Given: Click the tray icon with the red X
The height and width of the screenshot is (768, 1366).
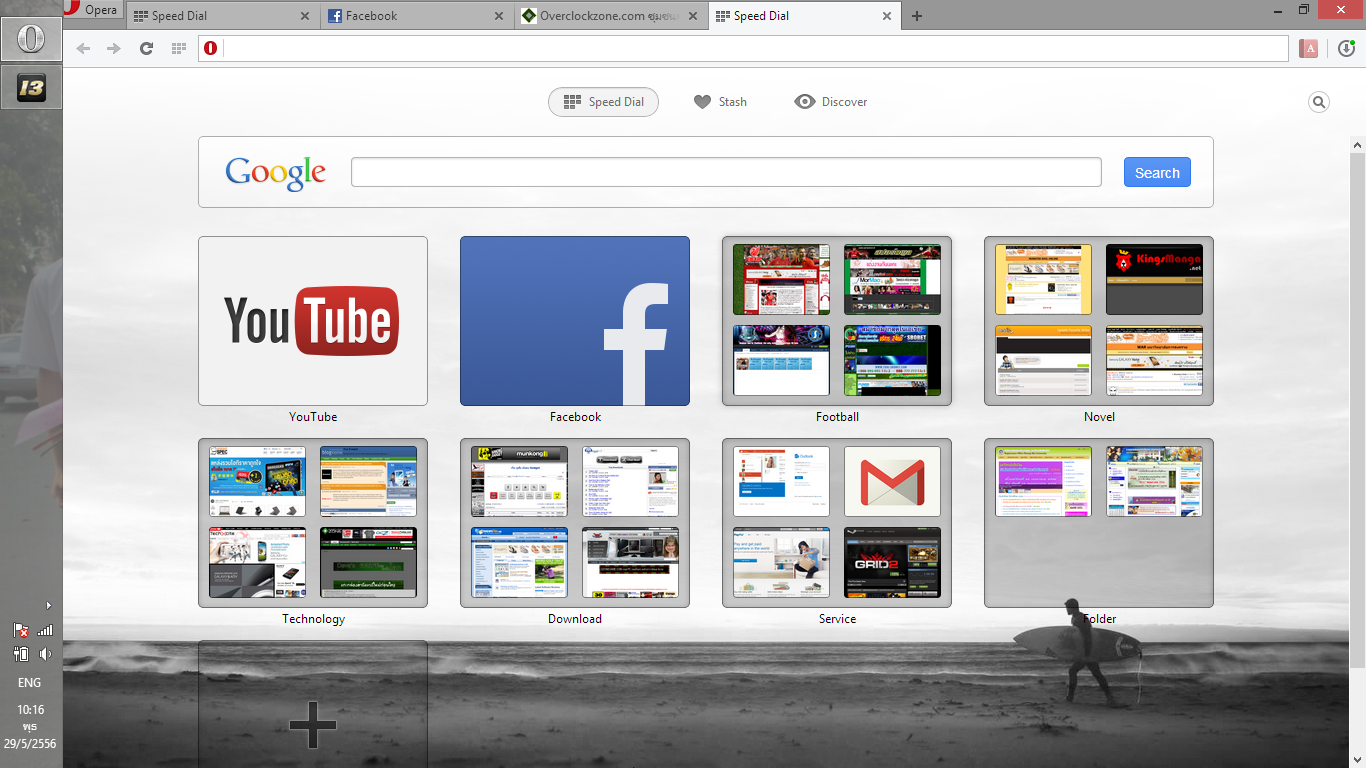Looking at the screenshot, I should [21, 630].
